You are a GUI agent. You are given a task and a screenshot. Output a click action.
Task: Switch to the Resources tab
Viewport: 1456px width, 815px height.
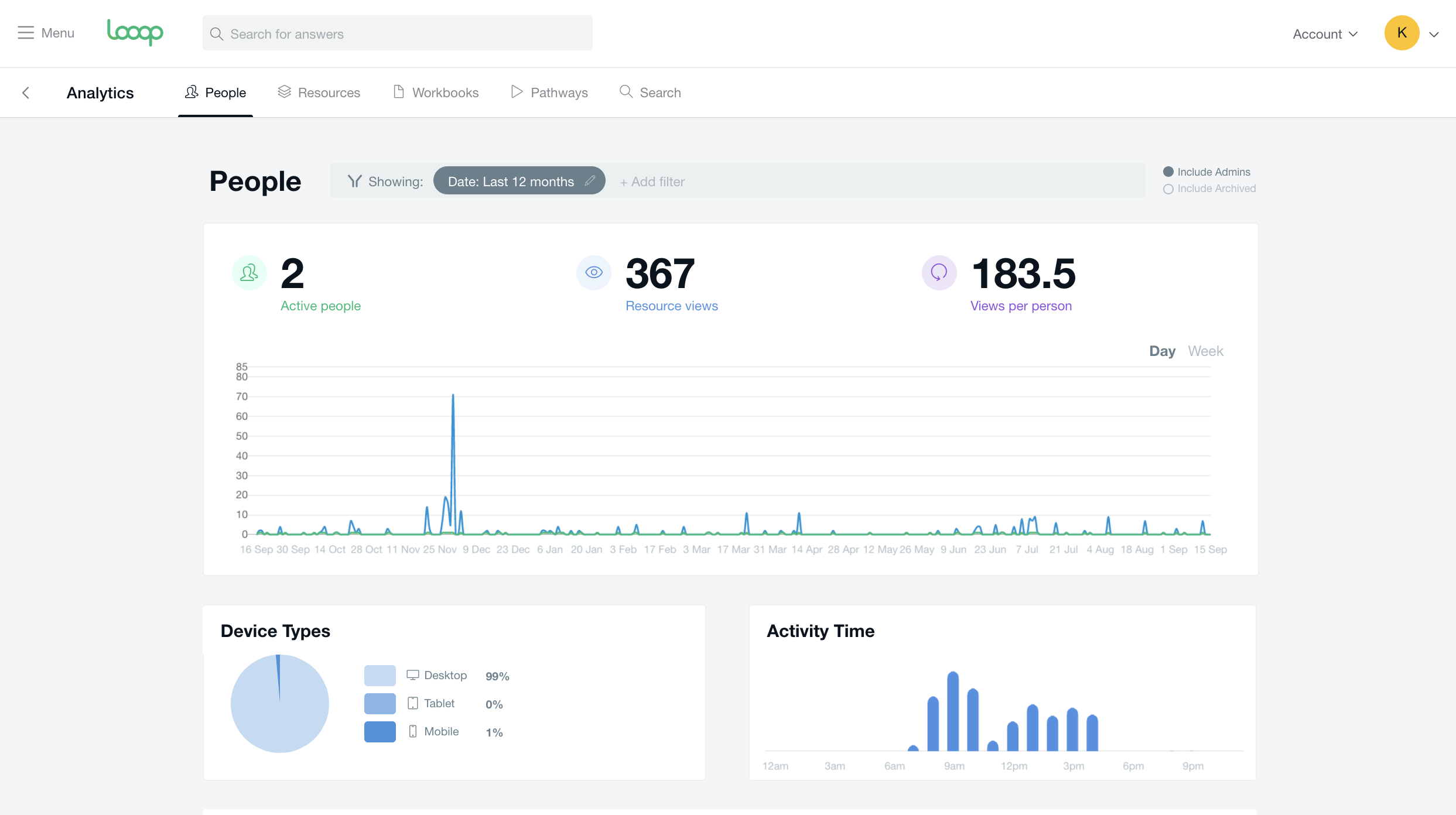click(319, 93)
